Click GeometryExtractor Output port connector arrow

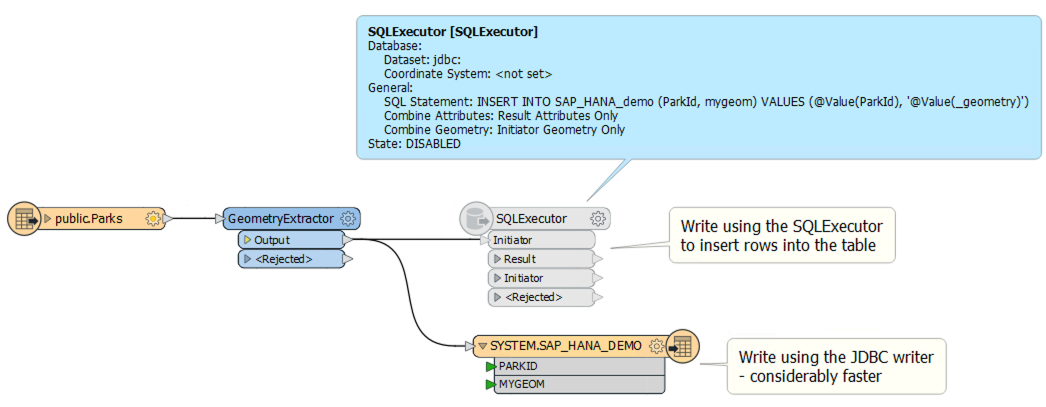348,240
